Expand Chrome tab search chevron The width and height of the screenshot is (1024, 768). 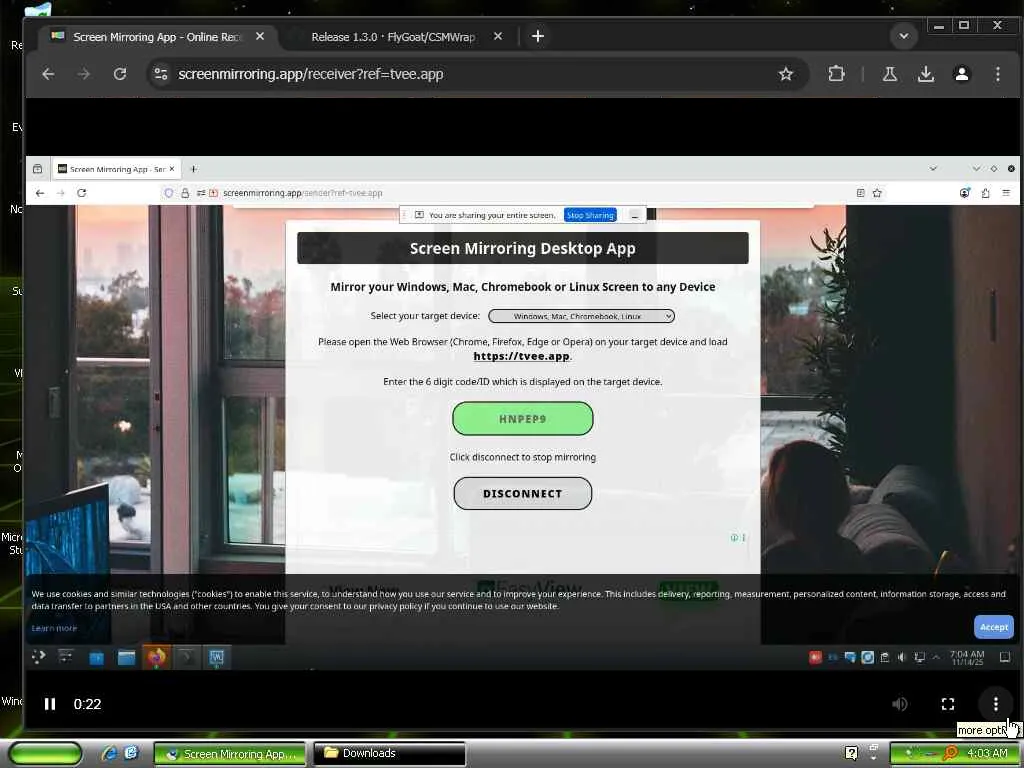pyautogui.click(x=904, y=36)
